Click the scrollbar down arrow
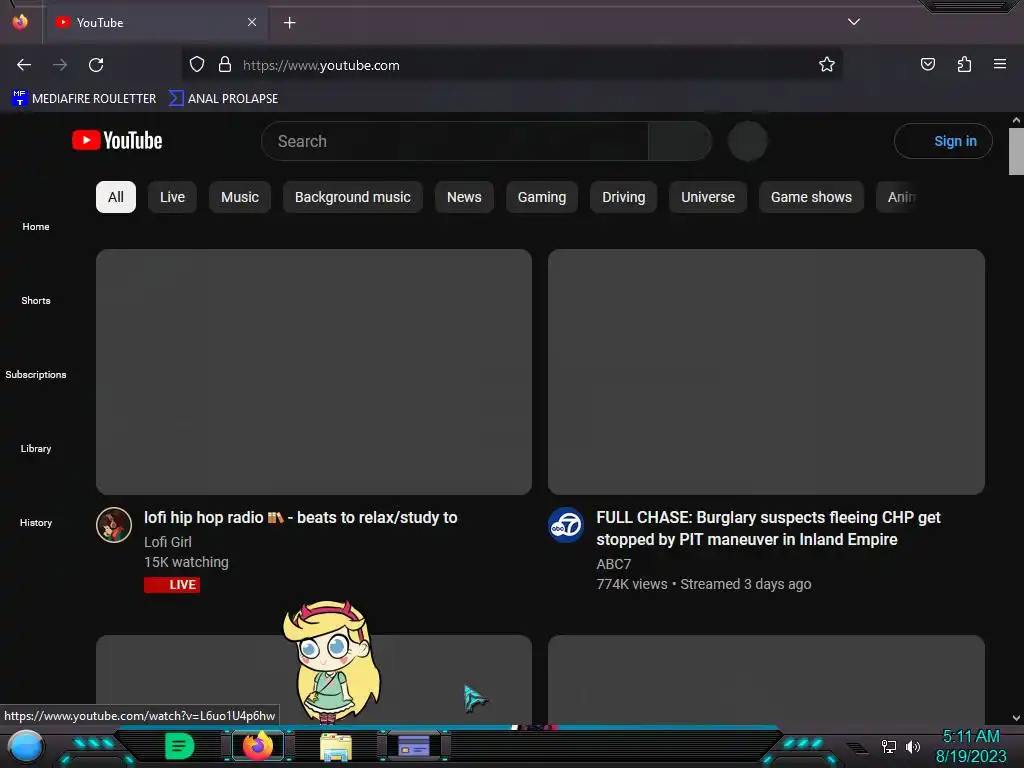The height and width of the screenshot is (768, 1024). point(1016,718)
